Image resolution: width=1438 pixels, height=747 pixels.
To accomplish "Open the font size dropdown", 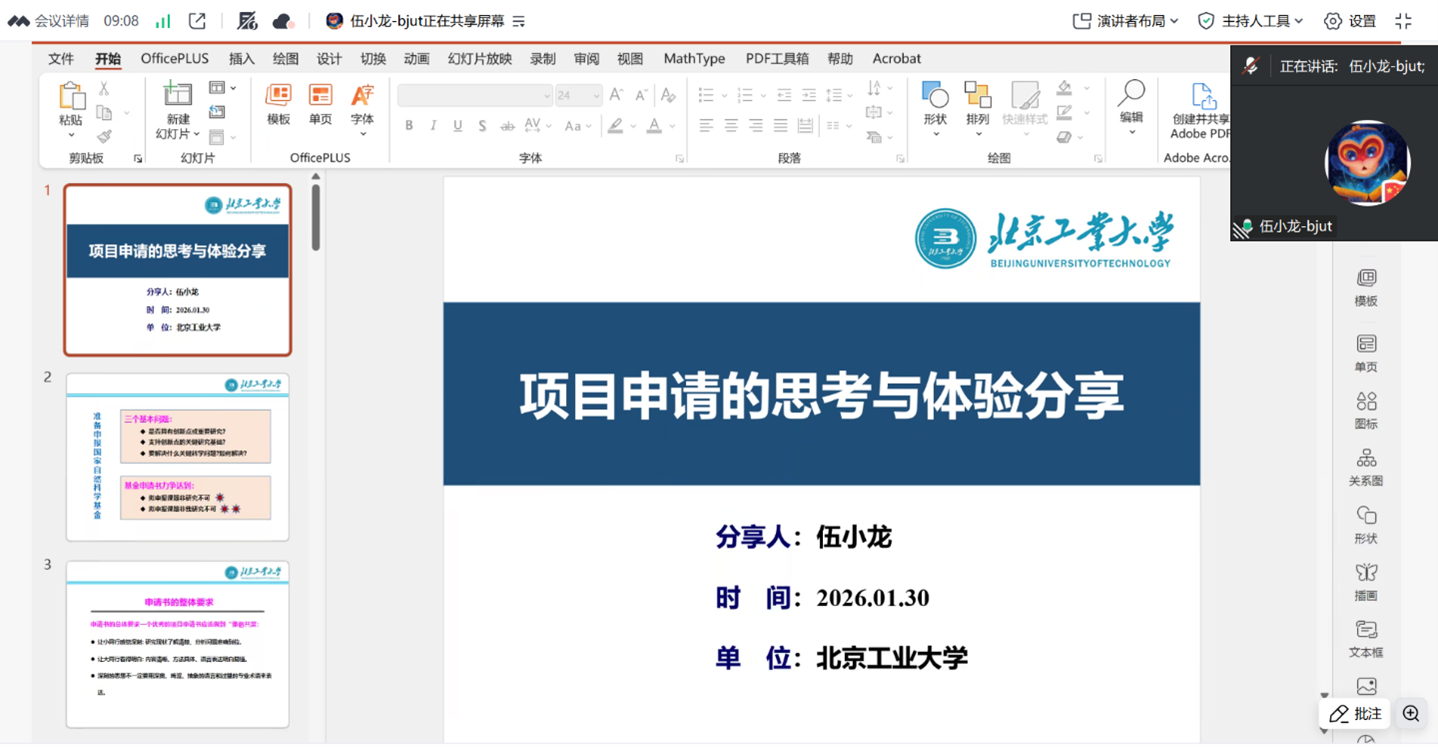I will click(x=596, y=96).
